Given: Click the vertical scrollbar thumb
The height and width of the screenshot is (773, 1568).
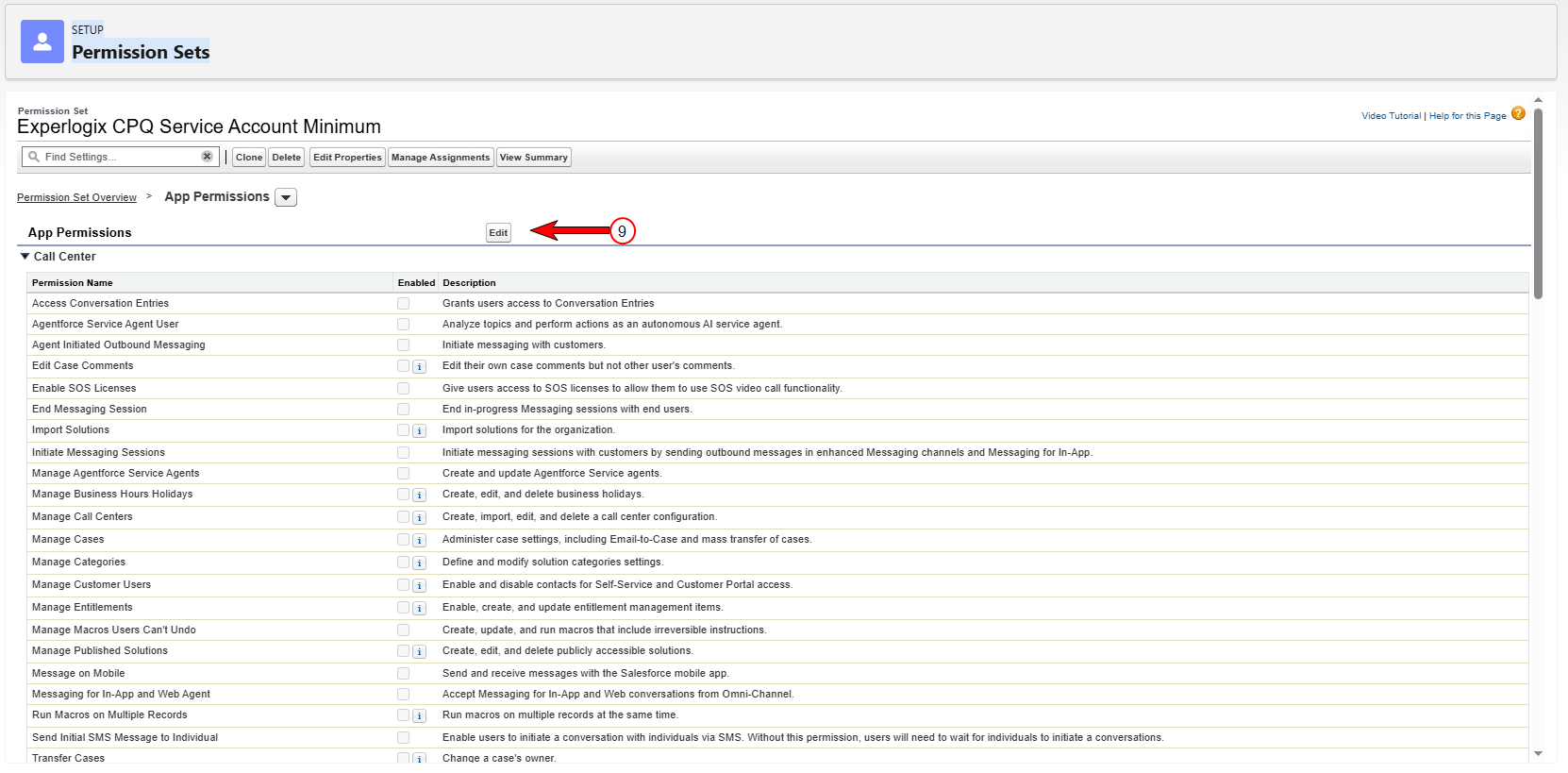Looking at the screenshot, I should (1539, 203).
